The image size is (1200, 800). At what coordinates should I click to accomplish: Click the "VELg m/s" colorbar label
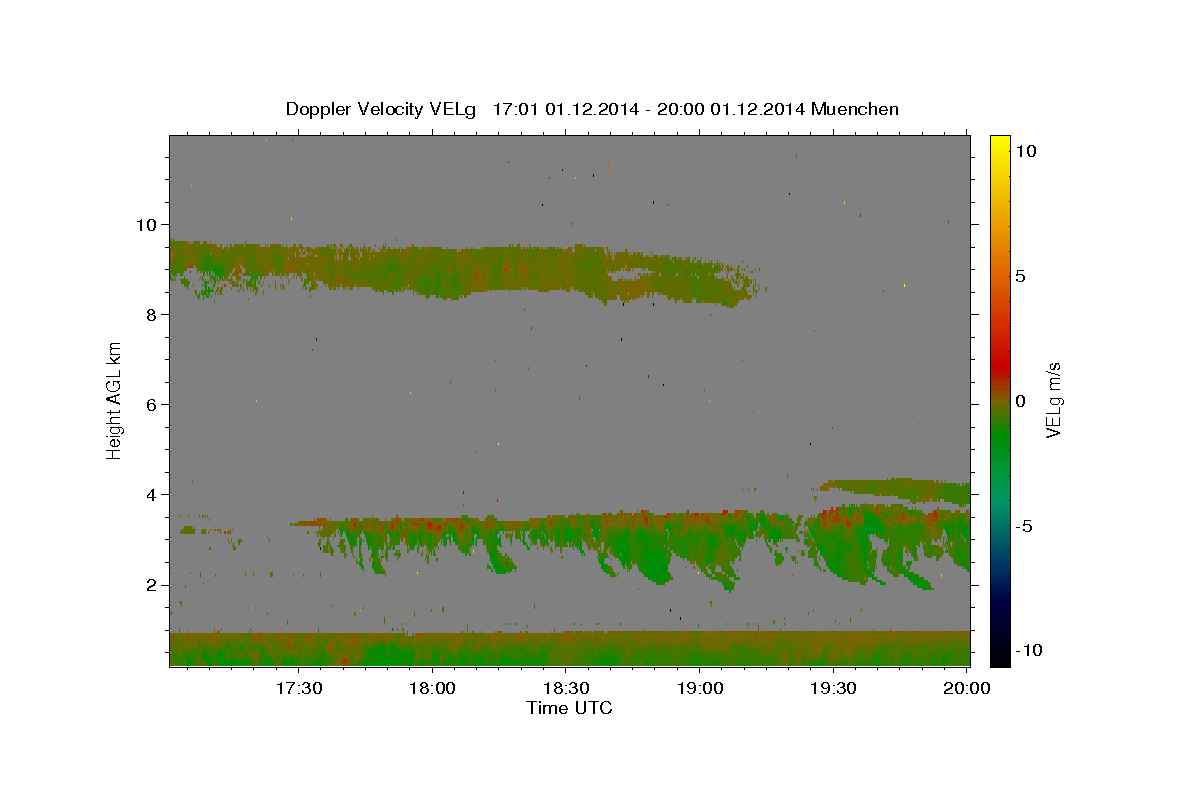[1053, 399]
